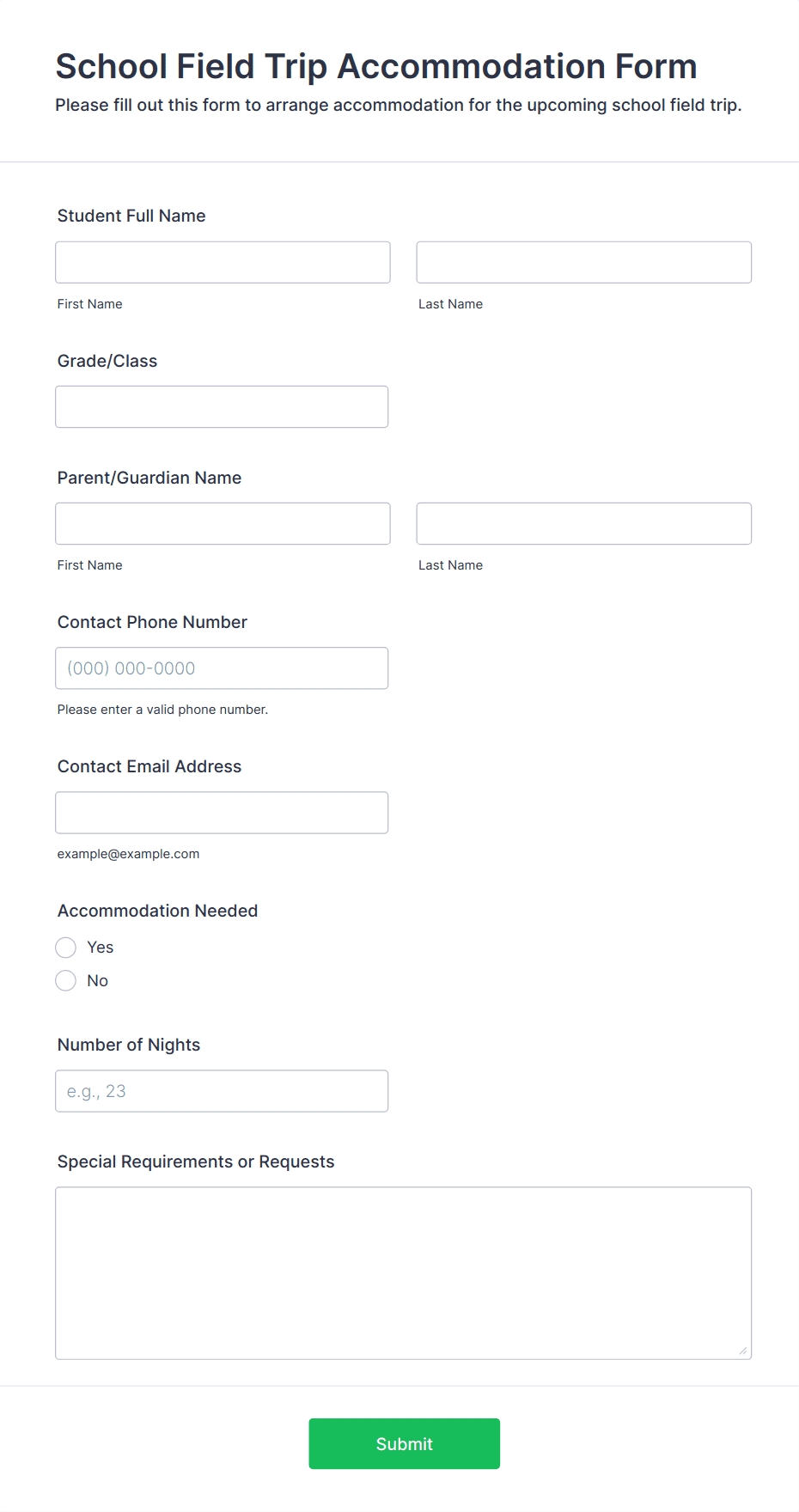Choose the No accommodation radio button

pyautogui.click(x=66, y=981)
